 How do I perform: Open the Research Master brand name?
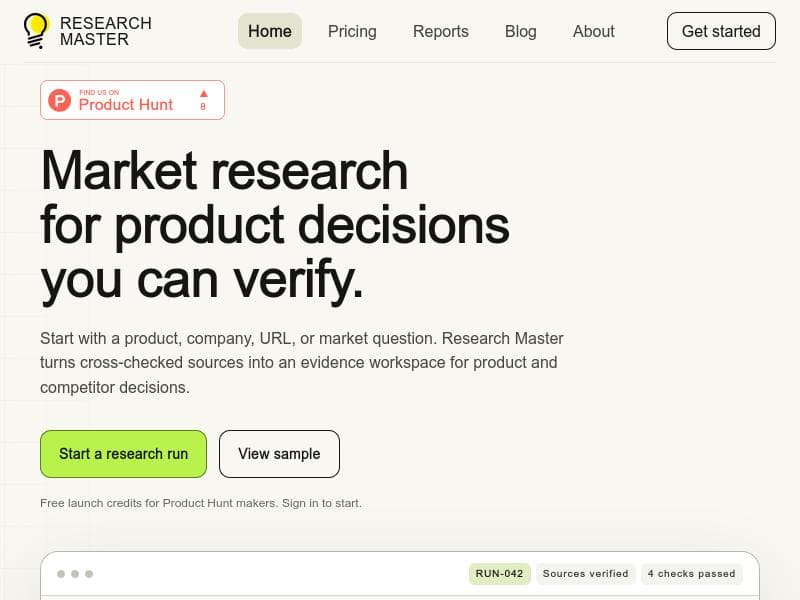106,31
